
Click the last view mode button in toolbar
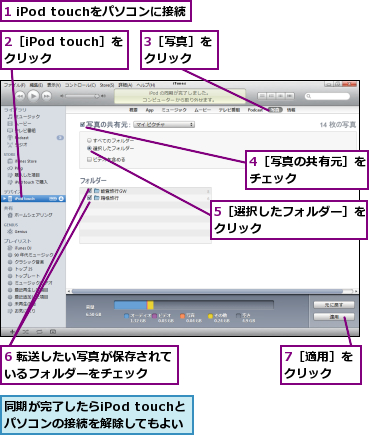click(x=290, y=96)
